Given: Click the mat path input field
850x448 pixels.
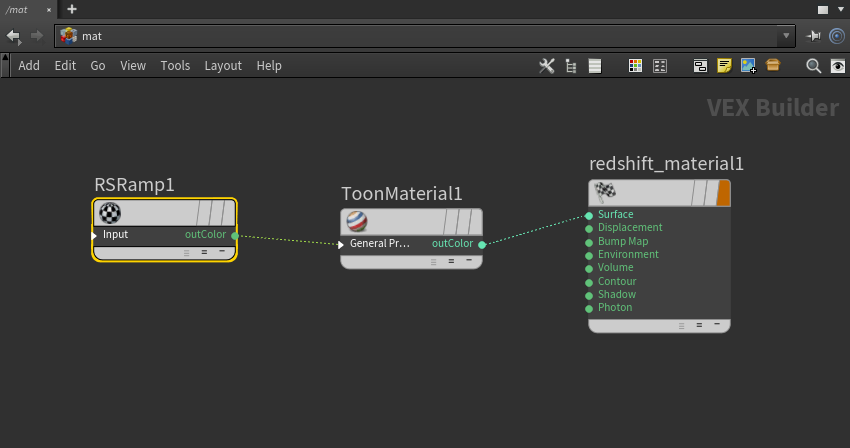Looking at the screenshot, I should pyautogui.click(x=424, y=36).
